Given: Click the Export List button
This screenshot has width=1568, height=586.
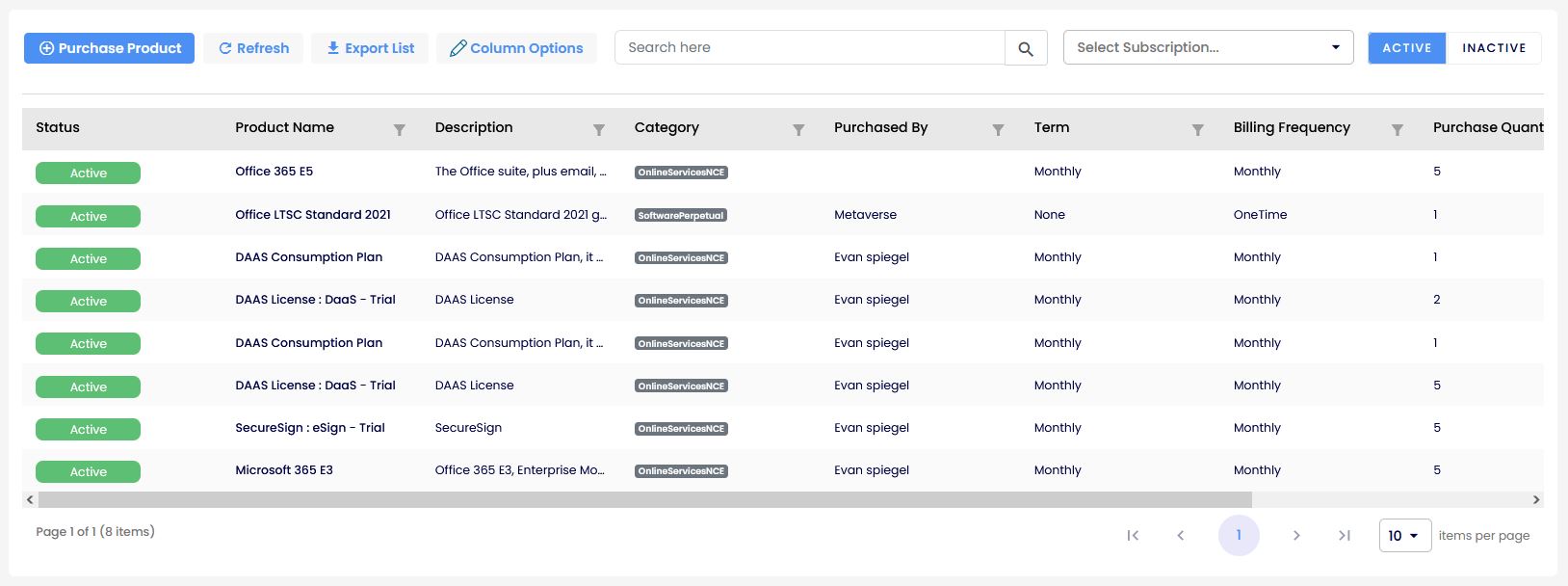Looking at the screenshot, I should pyautogui.click(x=370, y=48).
